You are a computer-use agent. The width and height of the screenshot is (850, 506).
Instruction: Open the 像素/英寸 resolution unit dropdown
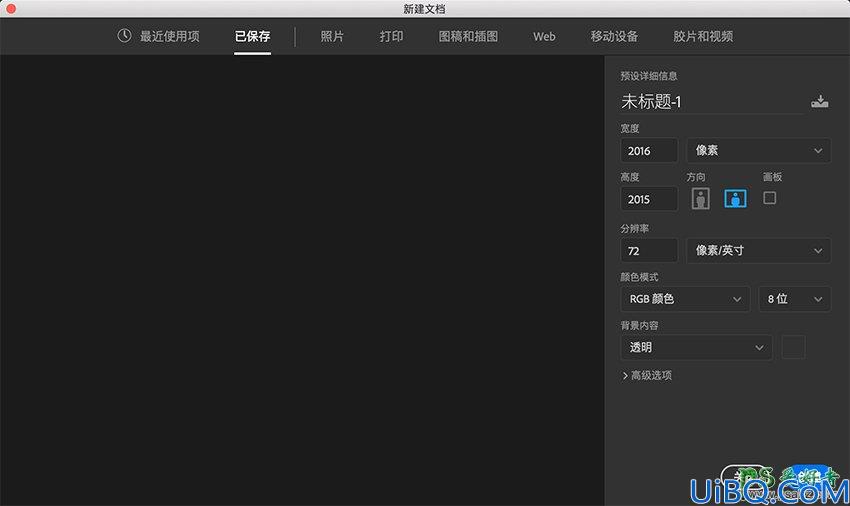point(758,251)
